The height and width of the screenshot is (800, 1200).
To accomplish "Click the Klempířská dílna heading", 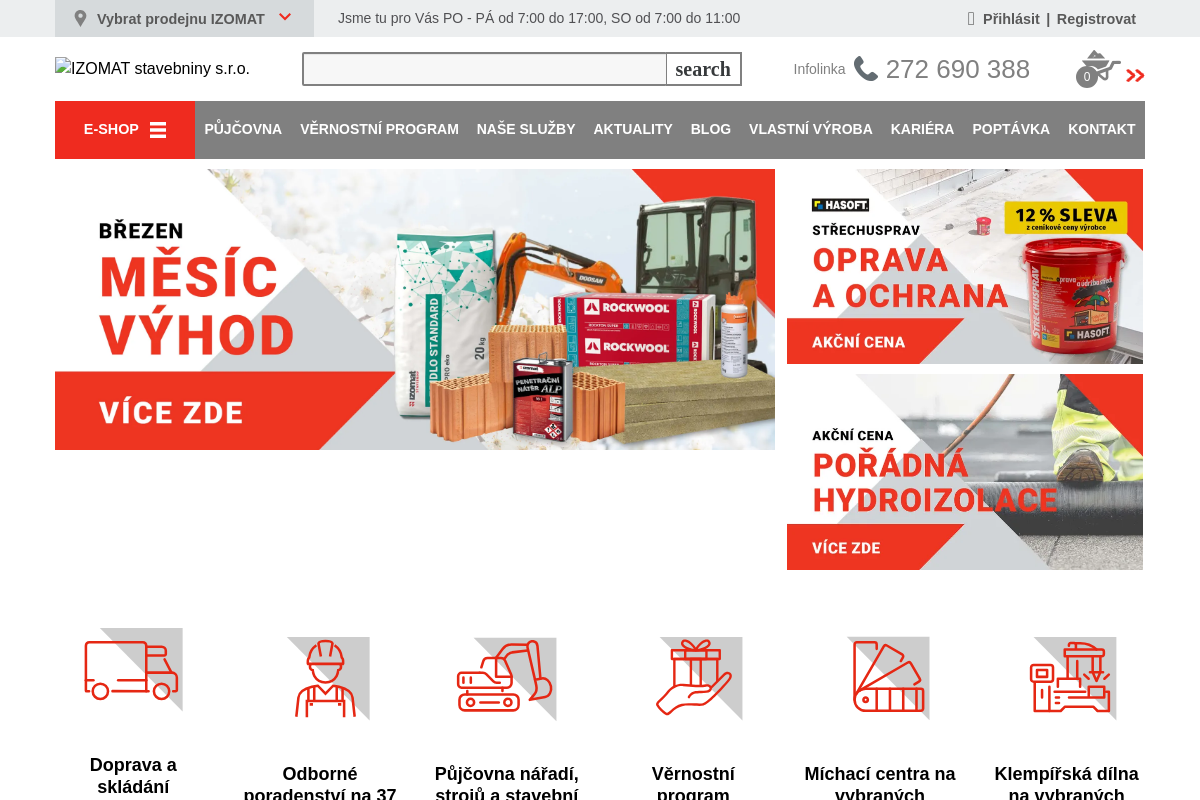I will coord(1067,784).
